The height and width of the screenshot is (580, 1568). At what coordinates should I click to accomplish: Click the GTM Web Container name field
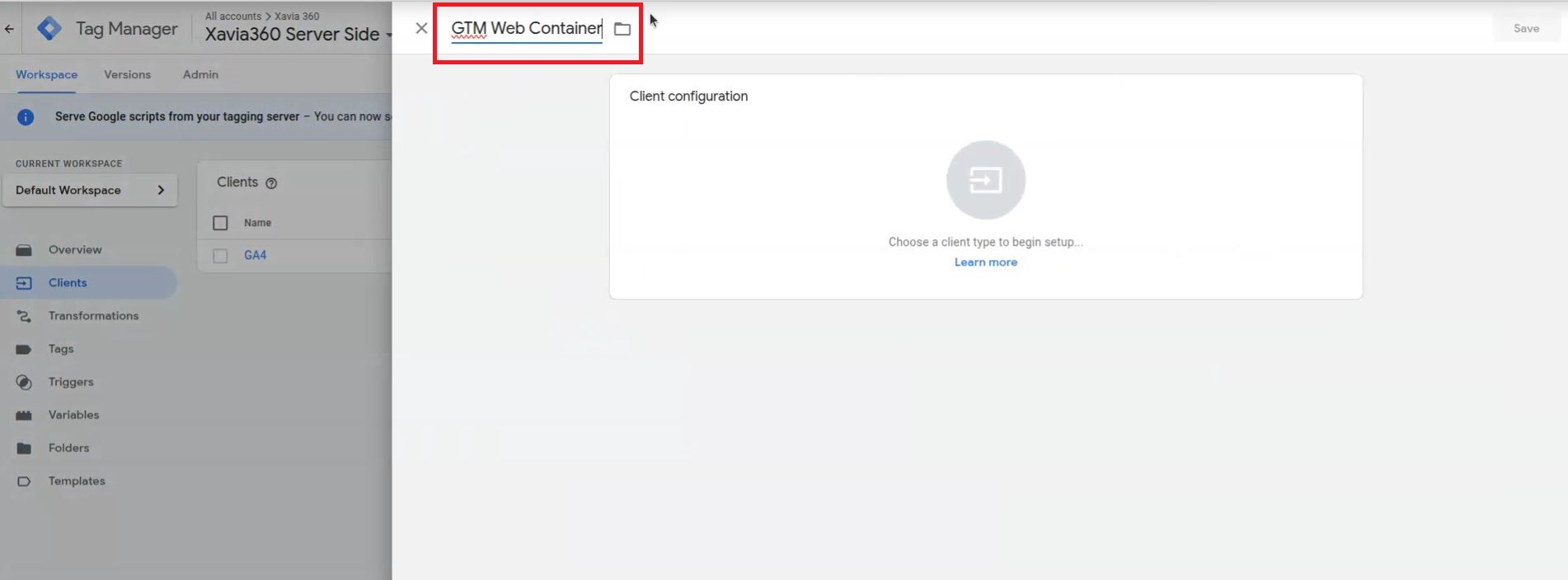527,28
